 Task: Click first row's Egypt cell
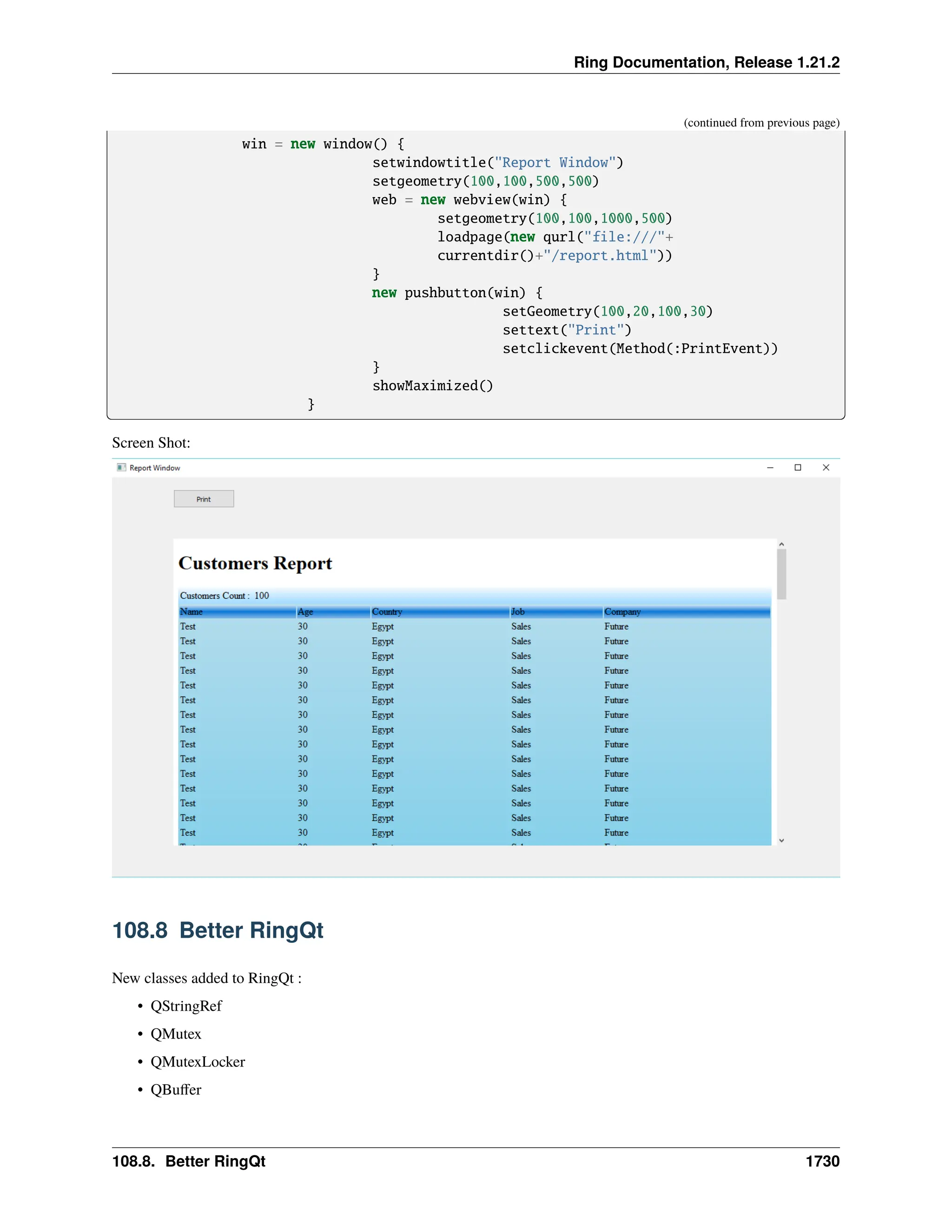click(383, 627)
